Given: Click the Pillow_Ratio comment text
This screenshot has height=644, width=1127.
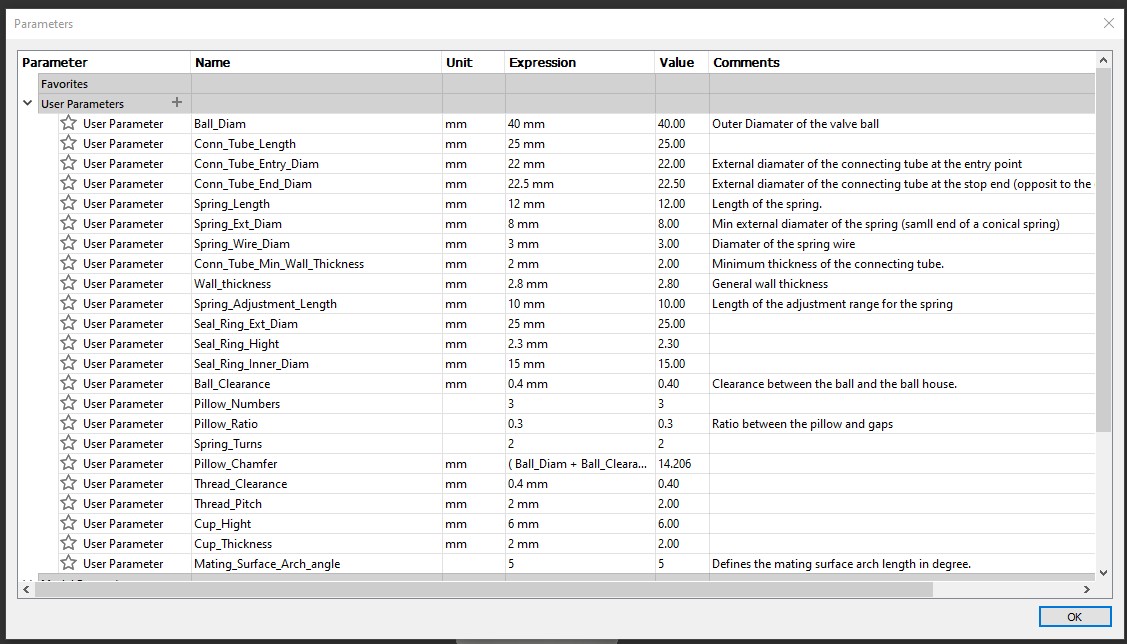Looking at the screenshot, I should (x=802, y=424).
